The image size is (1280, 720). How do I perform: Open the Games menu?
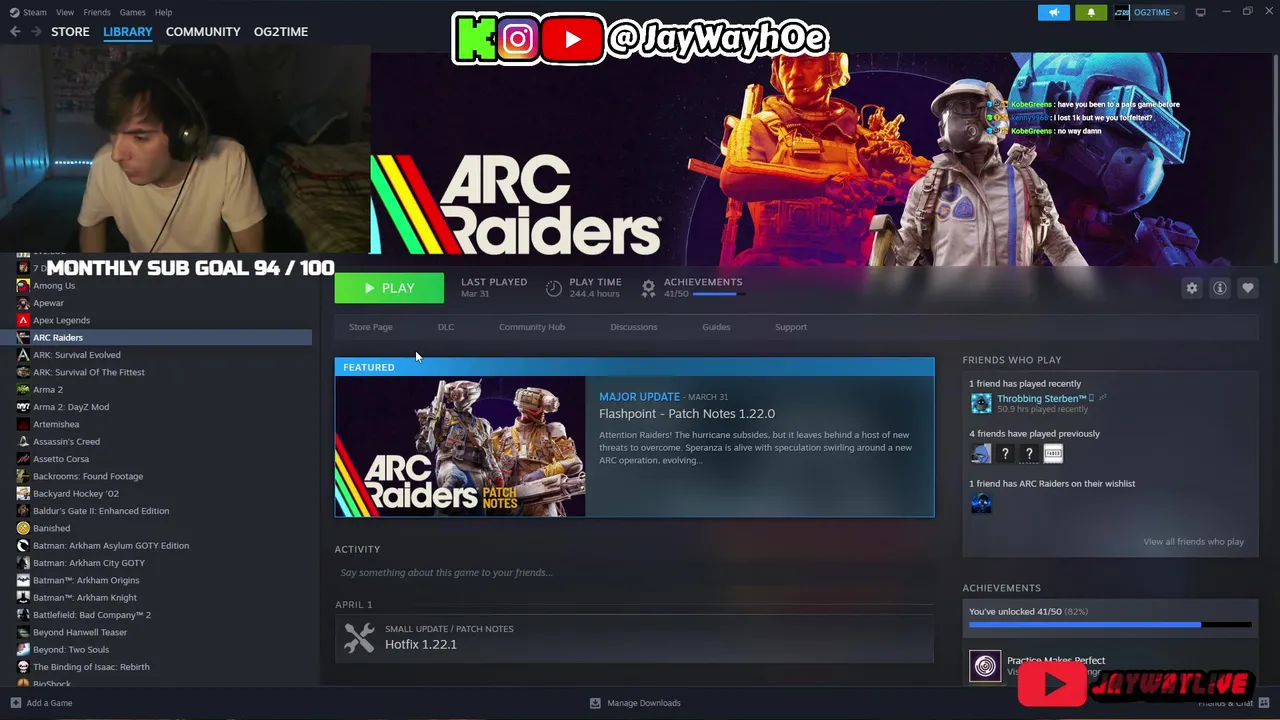coord(132,12)
